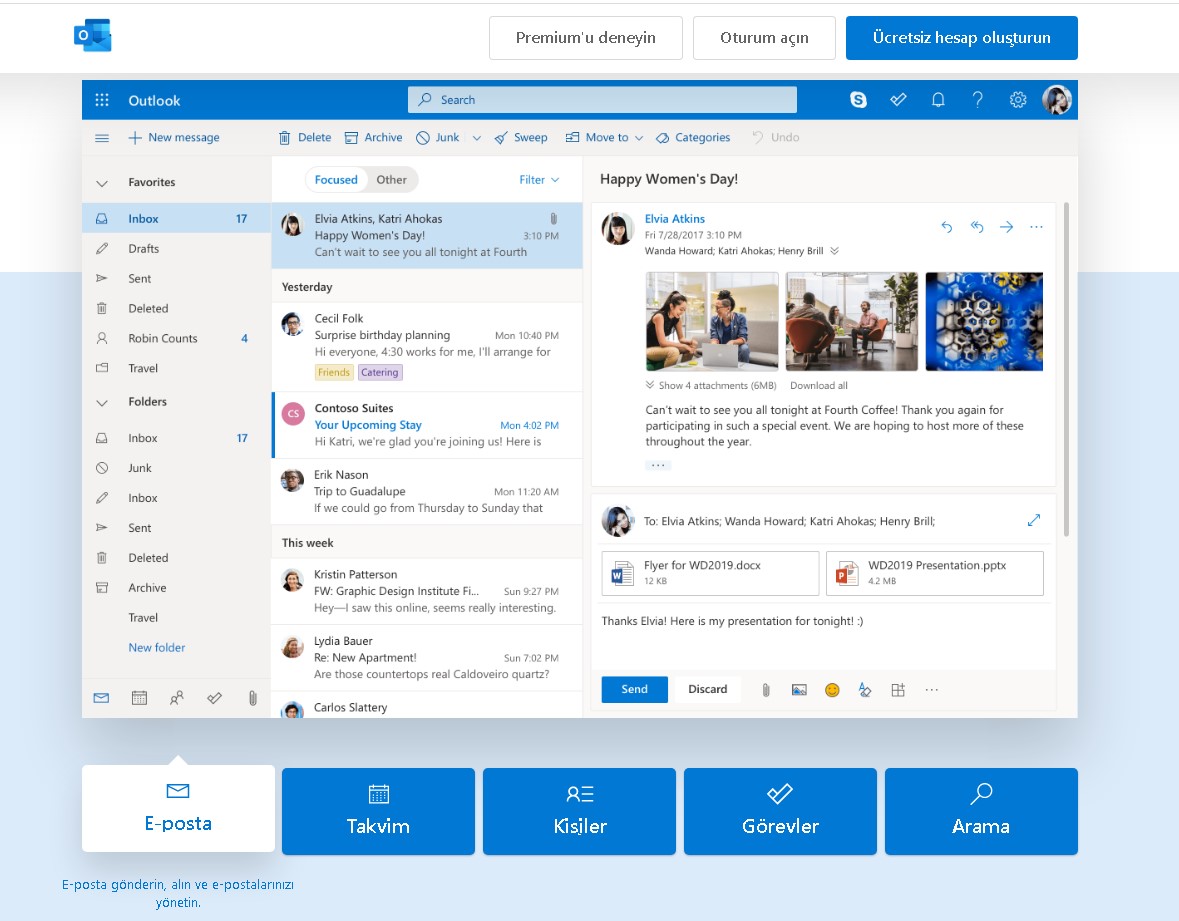Click the Reply all arrow icon
Viewport: 1179px width, 921px height.
coord(977,226)
